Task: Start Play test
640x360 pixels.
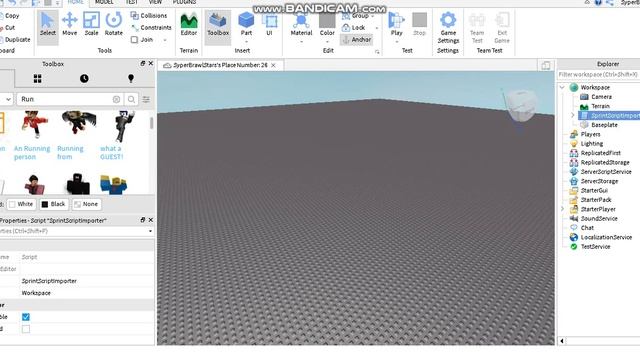Action: tap(396, 25)
